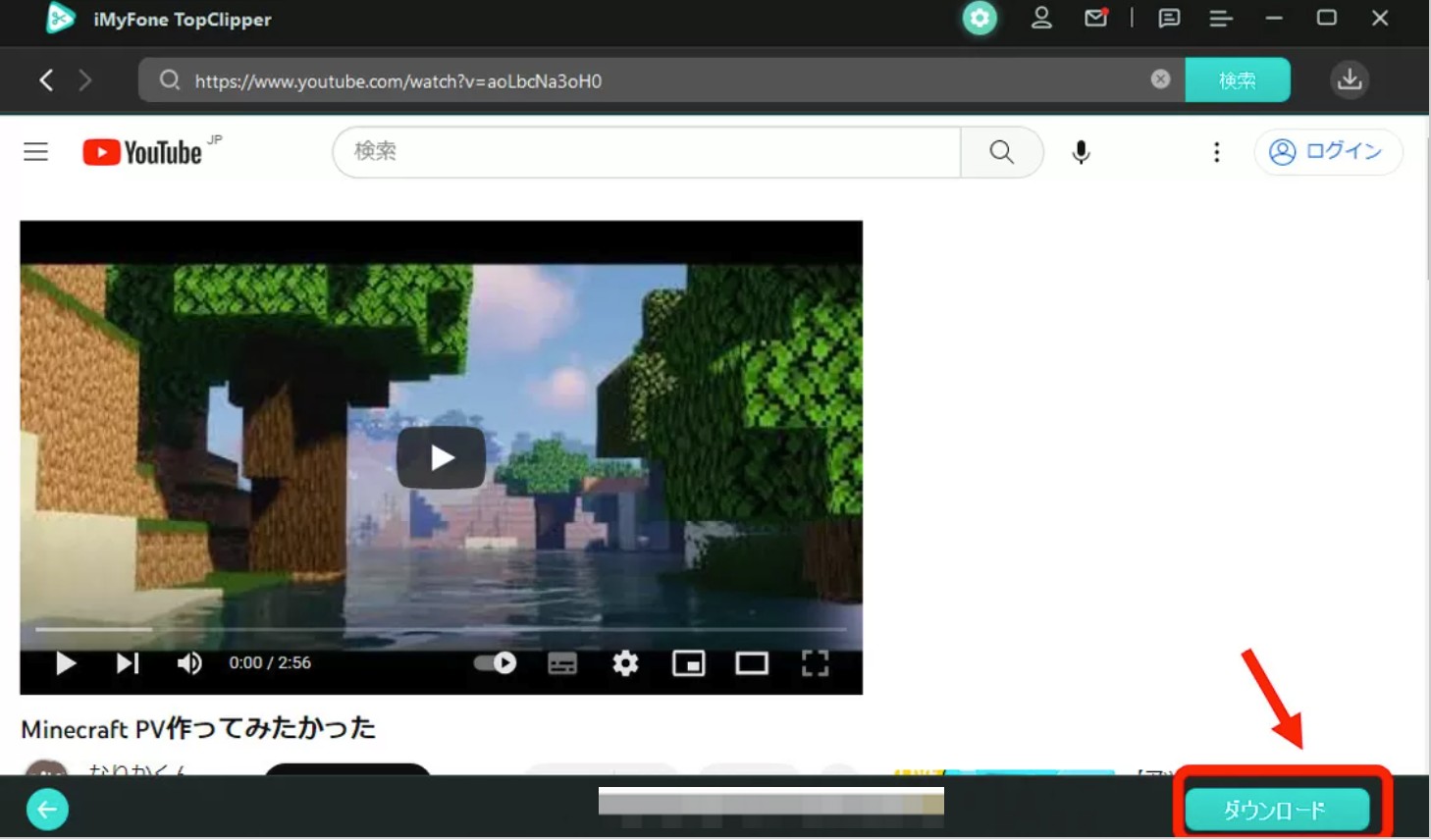Open the YouTube guide hamburger menu
The height and width of the screenshot is (840, 1431).
36,151
